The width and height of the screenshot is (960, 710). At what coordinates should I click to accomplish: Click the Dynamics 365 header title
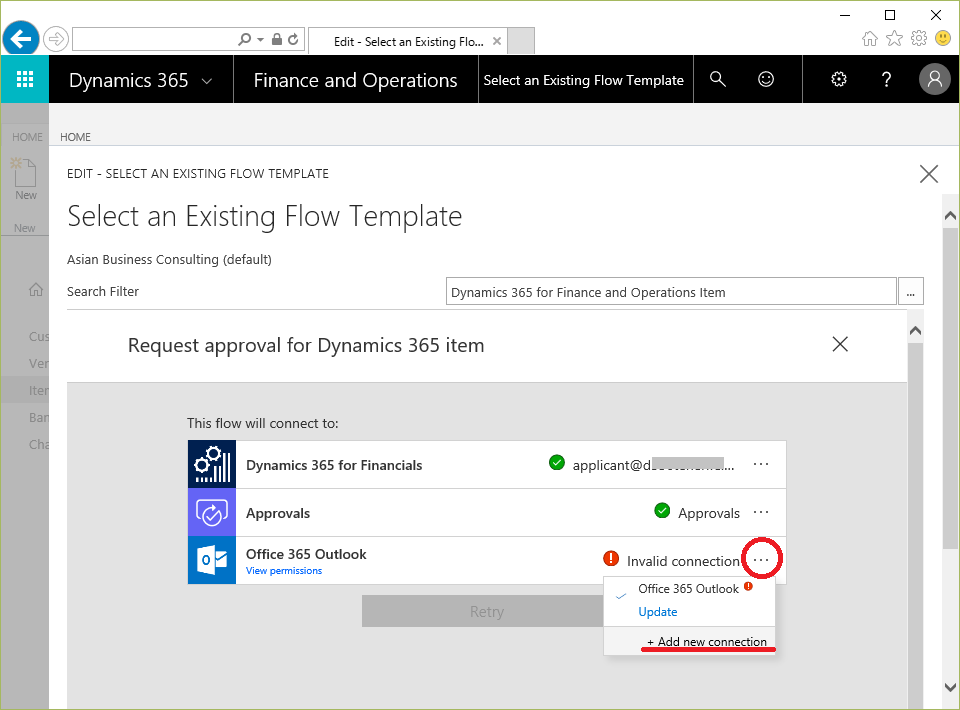click(x=129, y=80)
